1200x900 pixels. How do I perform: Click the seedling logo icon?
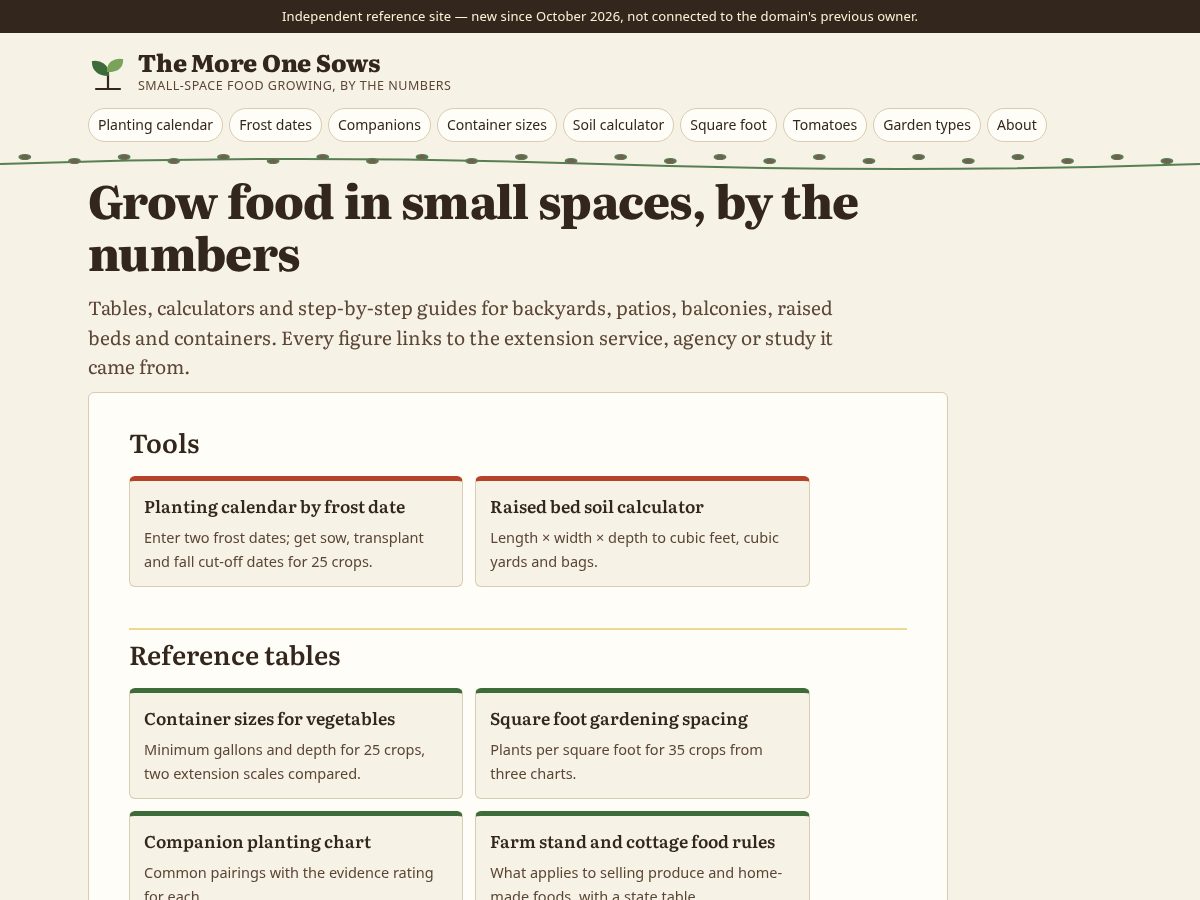pyautogui.click(x=107, y=74)
